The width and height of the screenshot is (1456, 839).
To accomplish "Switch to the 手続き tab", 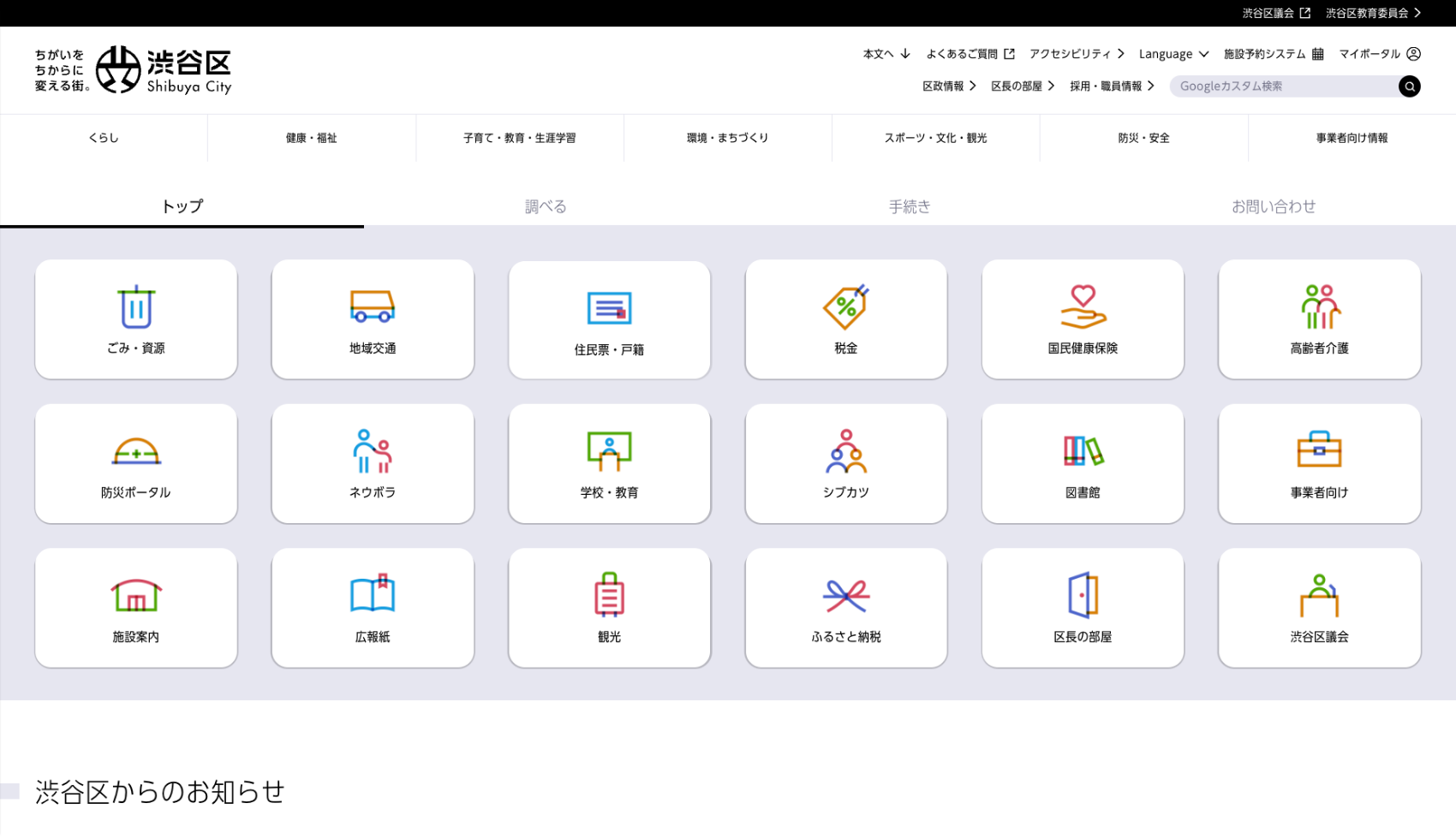I will coord(910,206).
